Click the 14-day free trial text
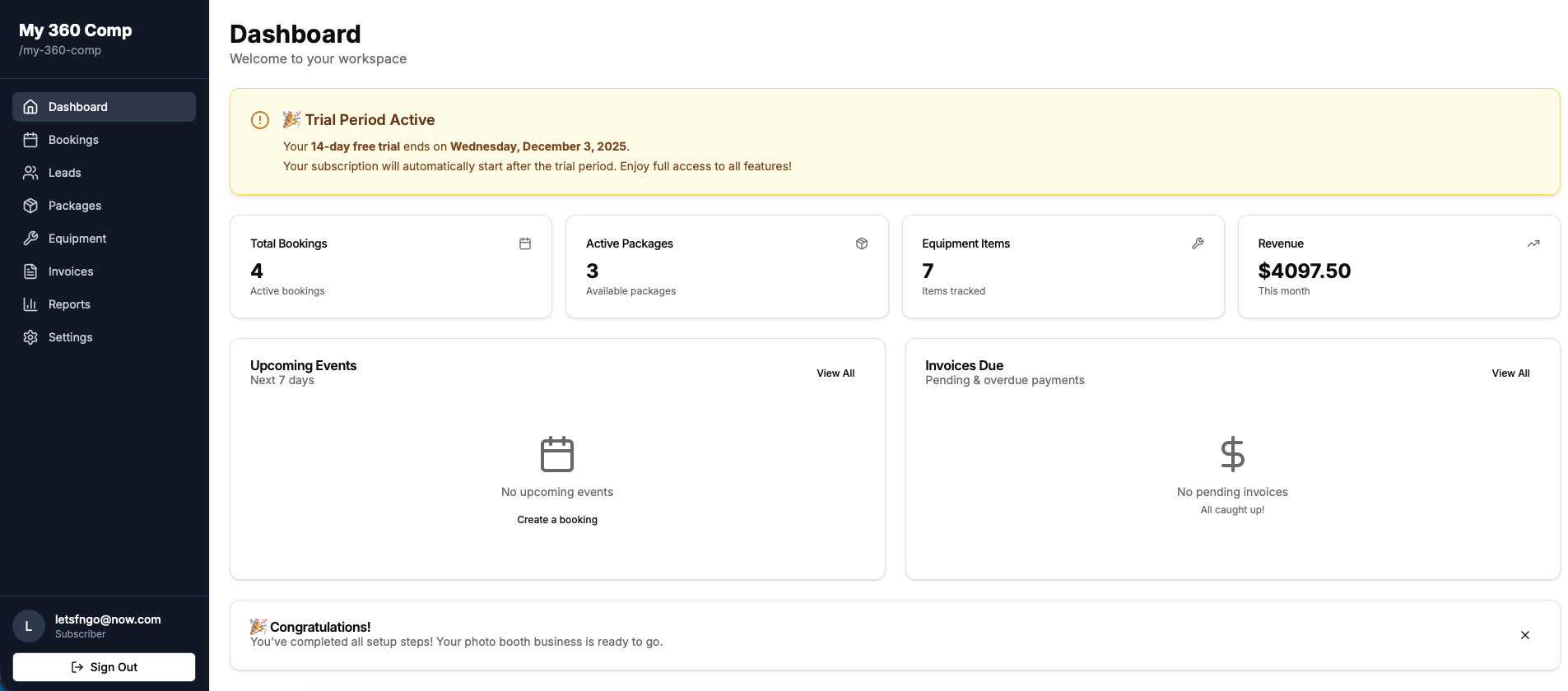The height and width of the screenshot is (691, 1568). [356, 146]
